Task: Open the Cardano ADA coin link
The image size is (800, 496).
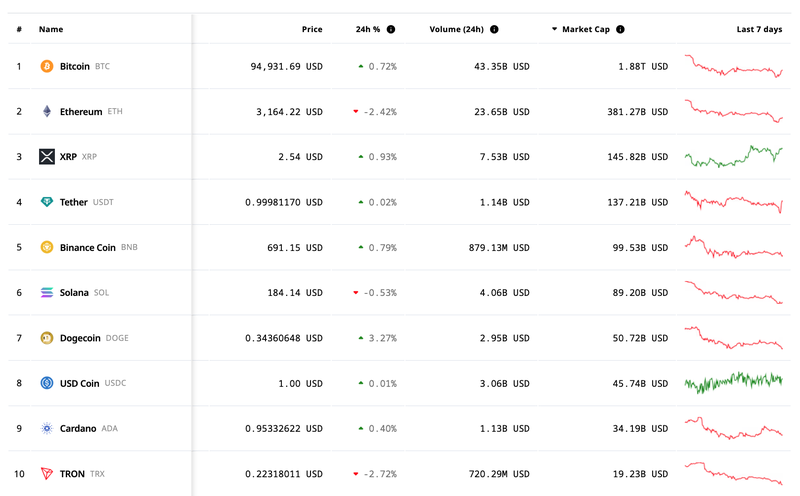Action: 80,428
